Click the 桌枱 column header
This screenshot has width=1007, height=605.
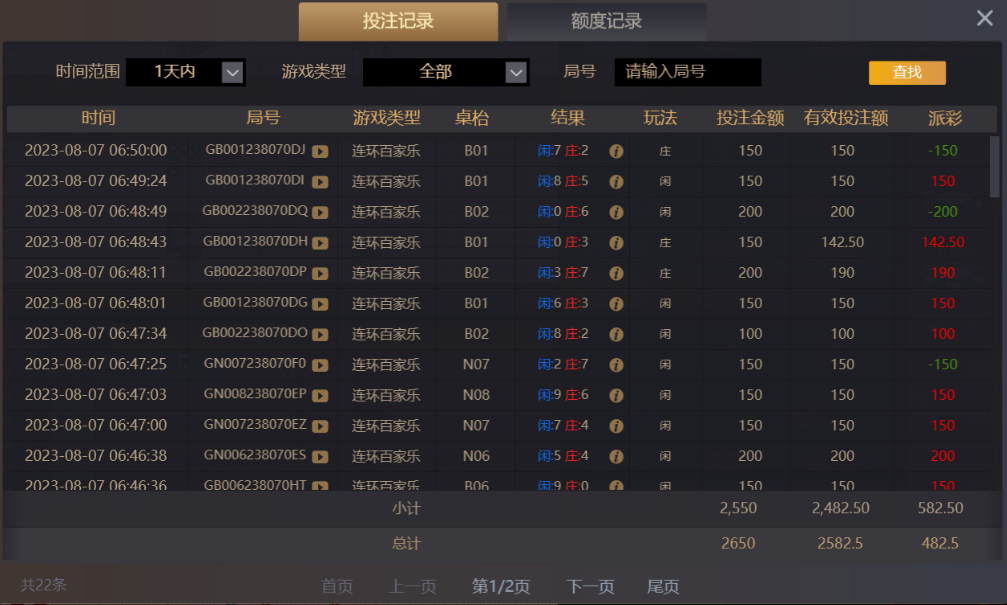click(472, 118)
